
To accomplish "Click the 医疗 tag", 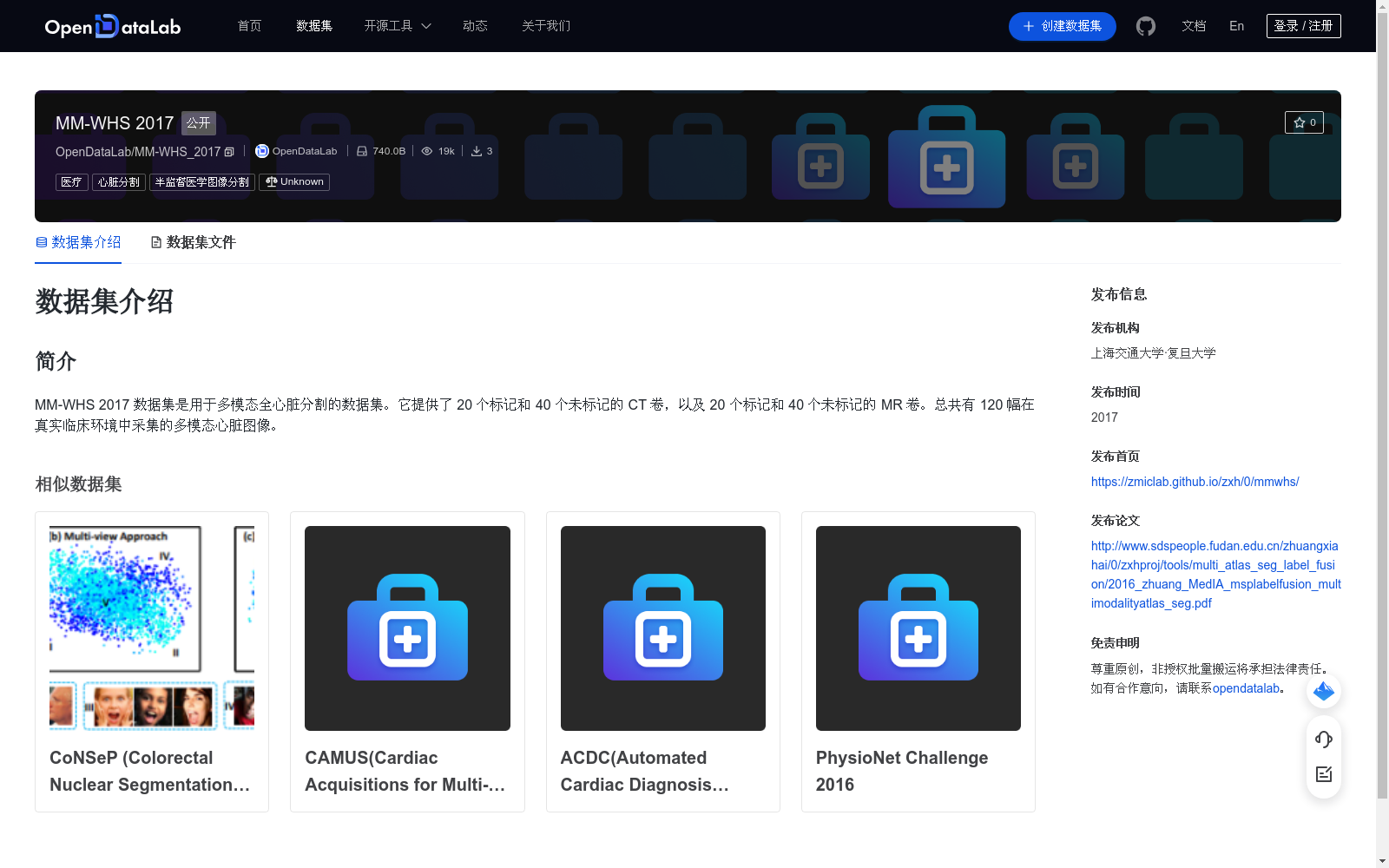I will [x=72, y=182].
